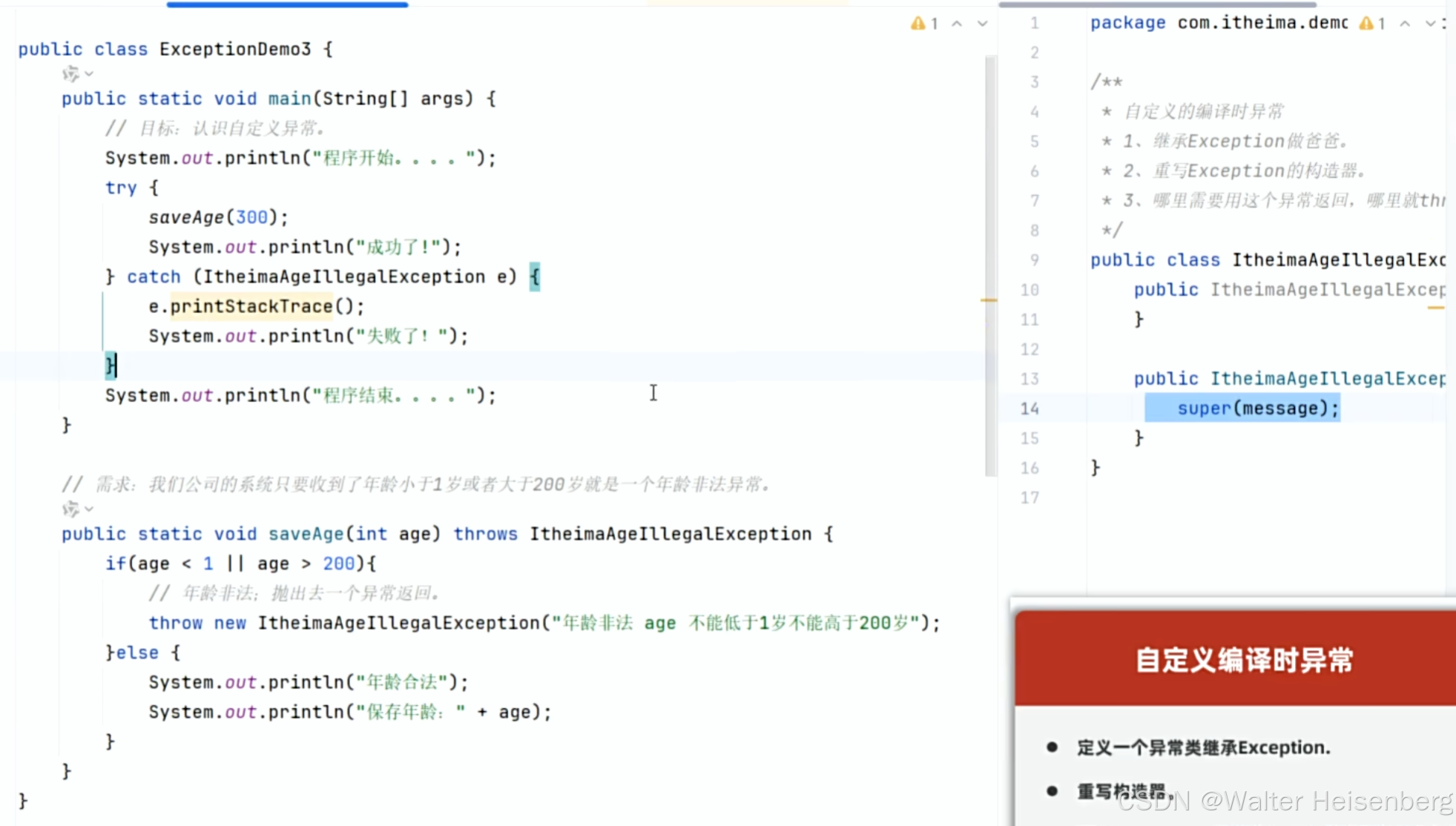1456x826 pixels.
Task: Click Javadoc line "2、重写Exception的构造器"
Action: tap(1233, 171)
